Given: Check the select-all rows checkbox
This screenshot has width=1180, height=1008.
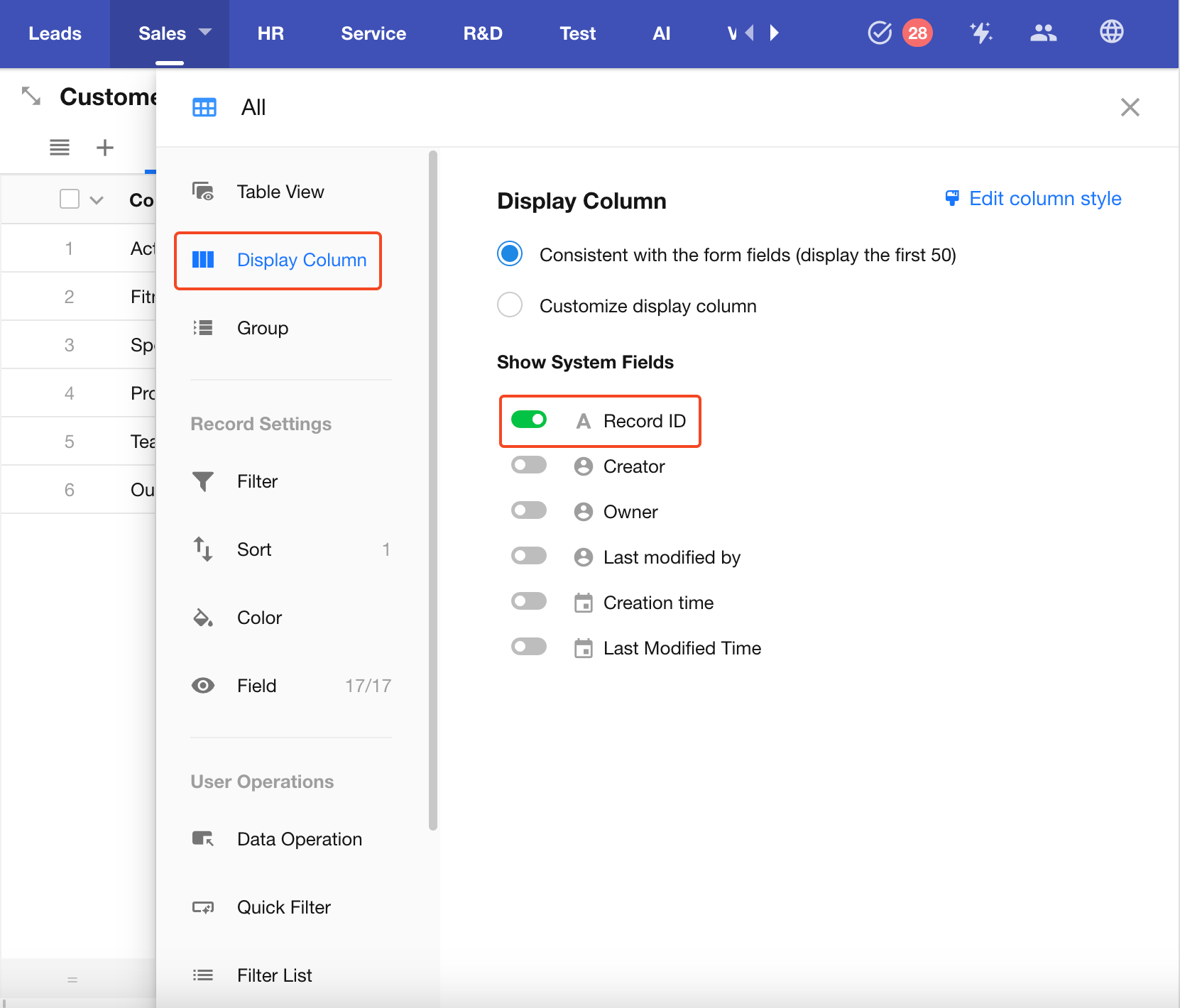Looking at the screenshot, I should point(70,199).
